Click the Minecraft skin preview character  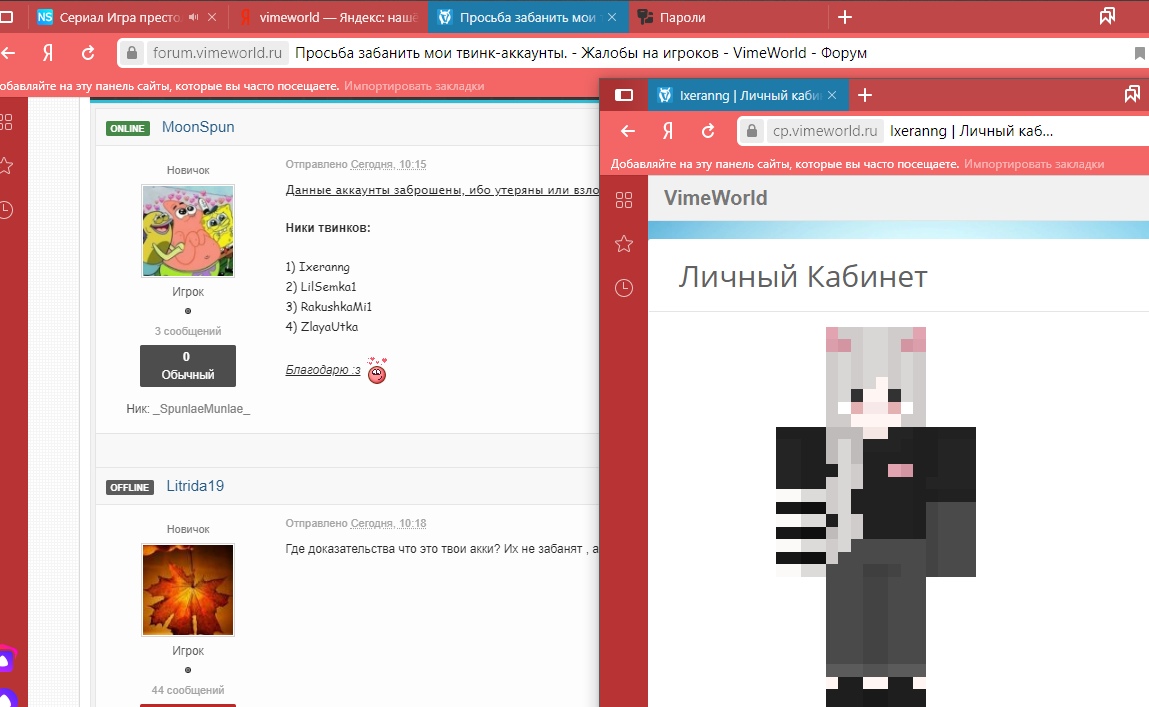click(x=876, y=517)
